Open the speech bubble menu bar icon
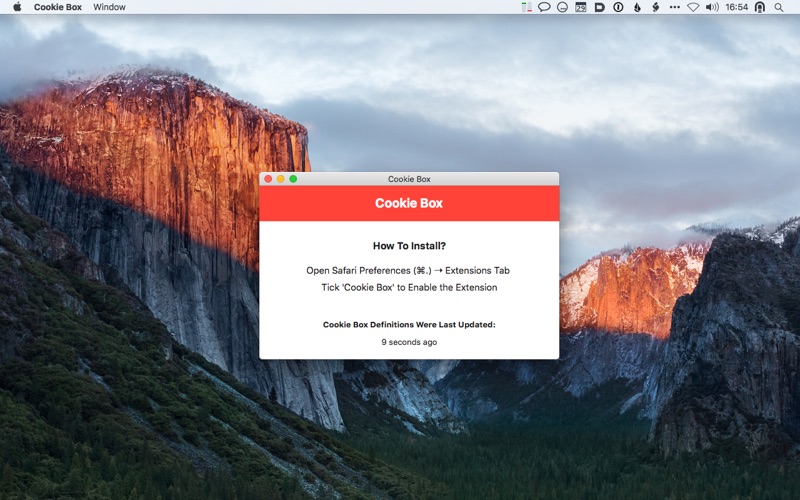Image resolution: width=800 pixels, height=500 pixels. coord(544,7)
